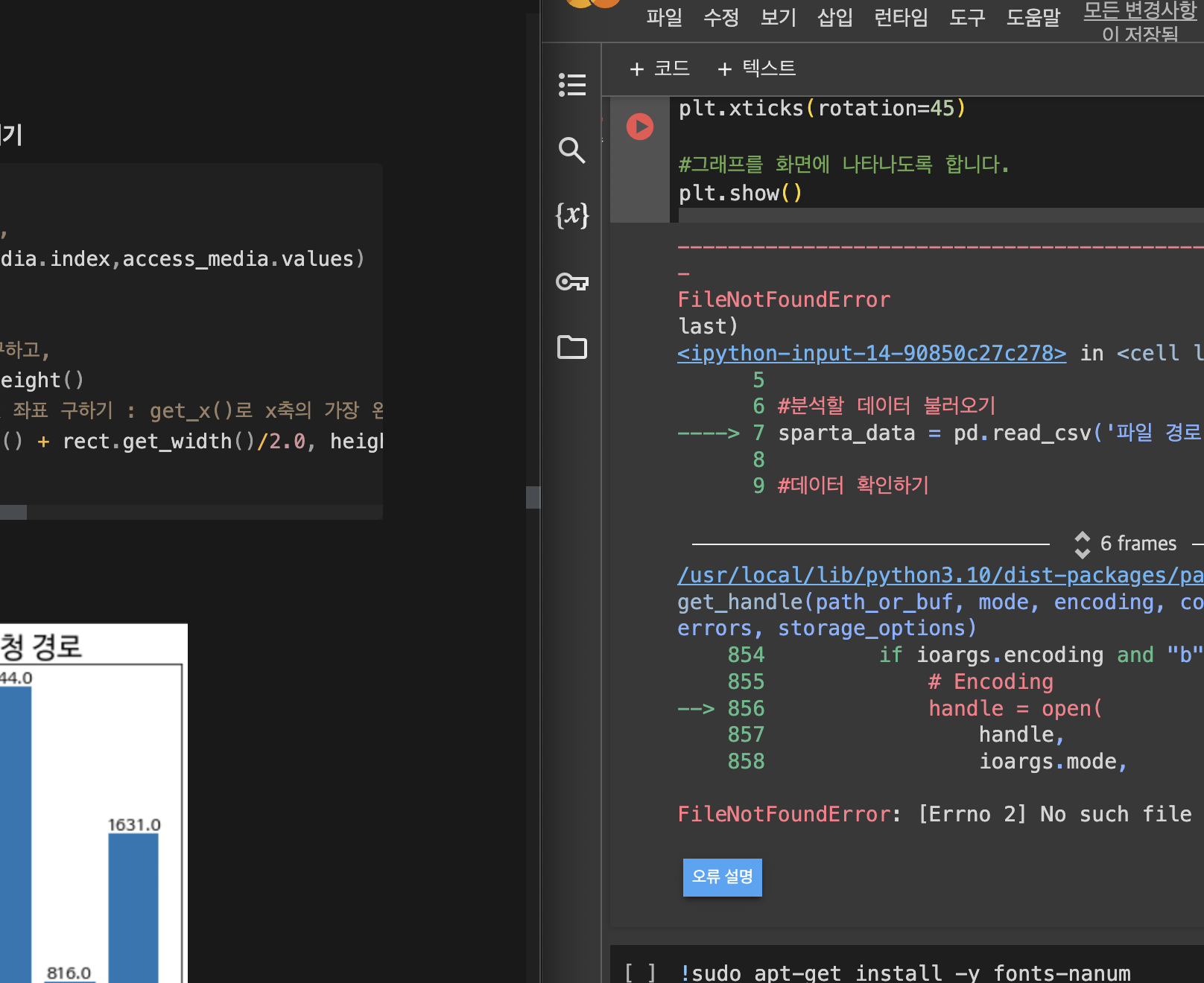Image resolution: width=1204 pixels, height=983 pixels.
Task: Click the vertical scrollbar thumb of left window
Action: [533, 497]
